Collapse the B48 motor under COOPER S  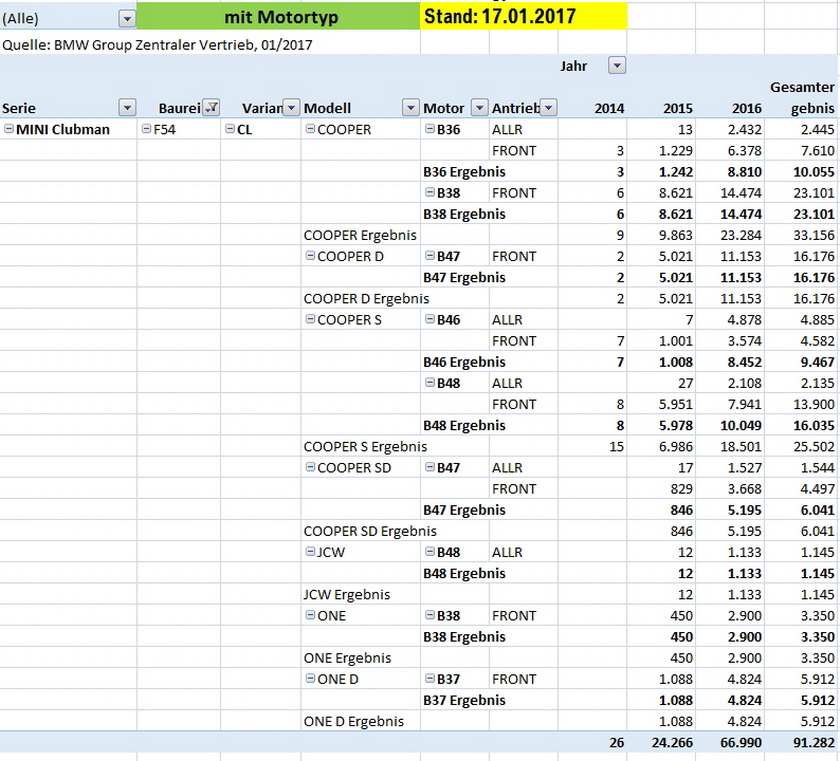pyautogui.click(x=430, y=382)
